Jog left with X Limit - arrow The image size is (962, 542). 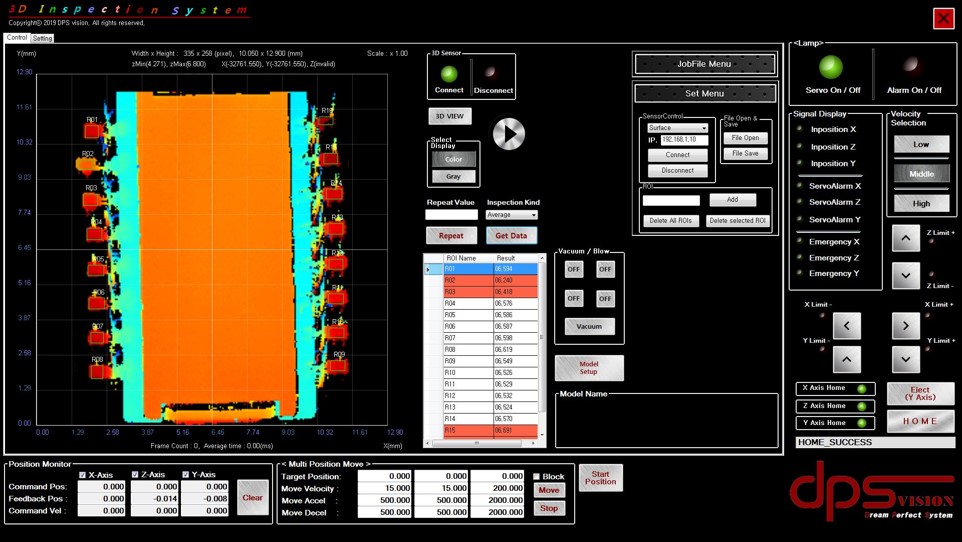click(847, 325)
